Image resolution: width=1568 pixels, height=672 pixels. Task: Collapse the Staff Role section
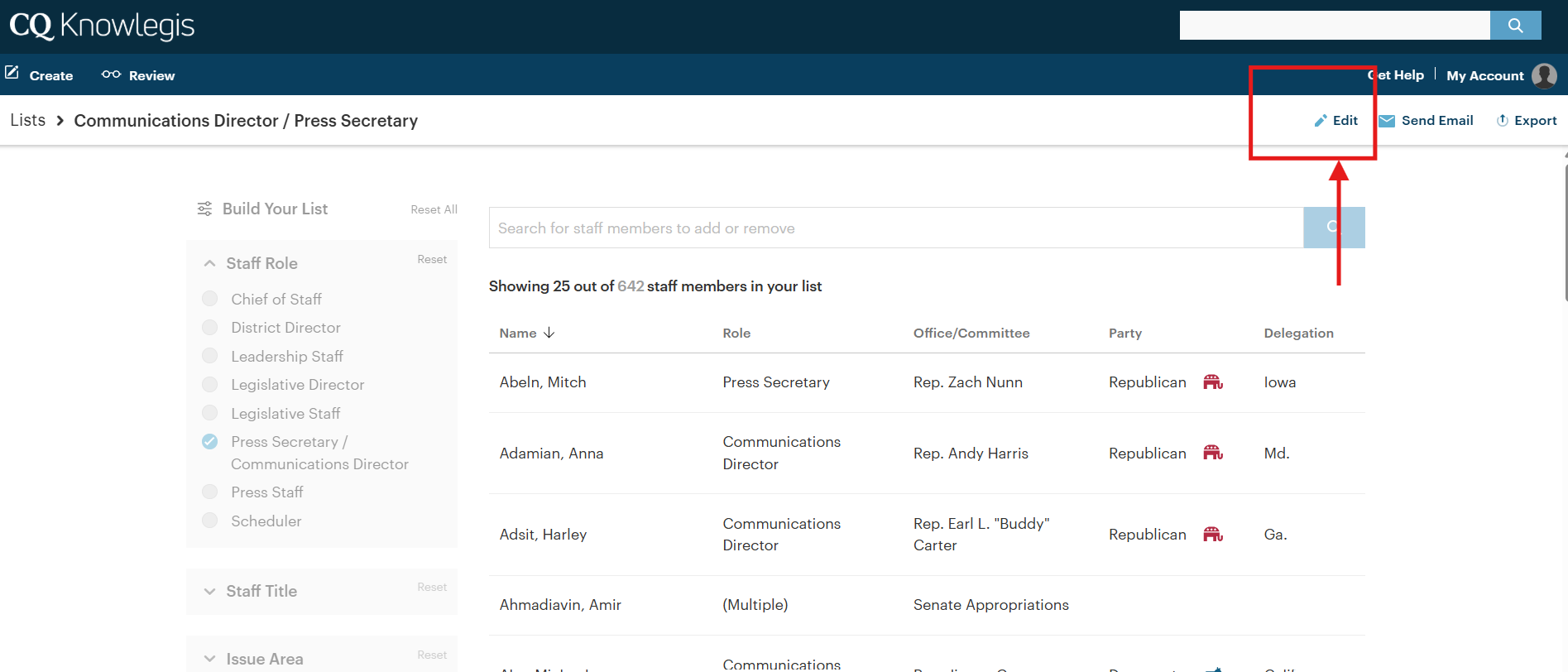pyautogui.click(x=210, y=263)
